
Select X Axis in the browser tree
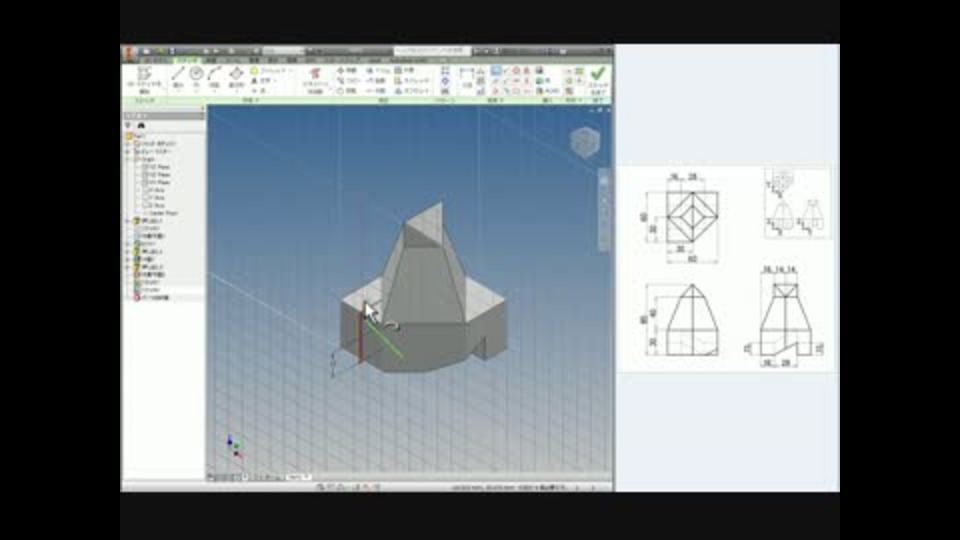click(154, 190)
